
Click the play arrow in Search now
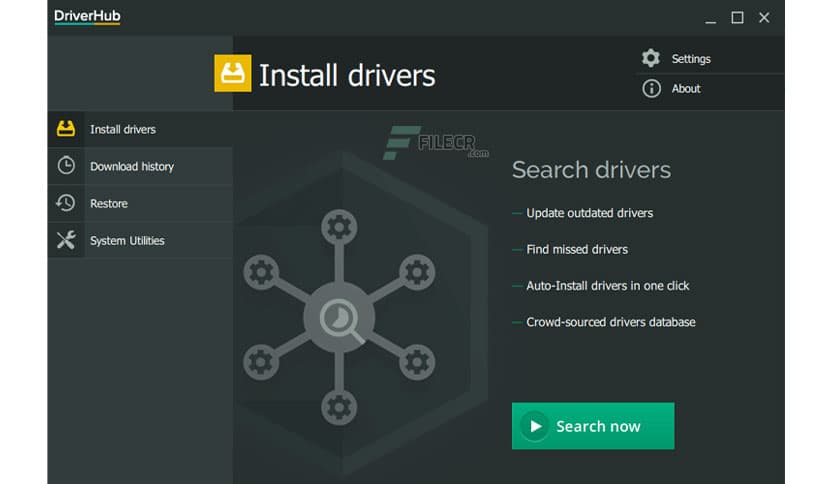[535, 426]
